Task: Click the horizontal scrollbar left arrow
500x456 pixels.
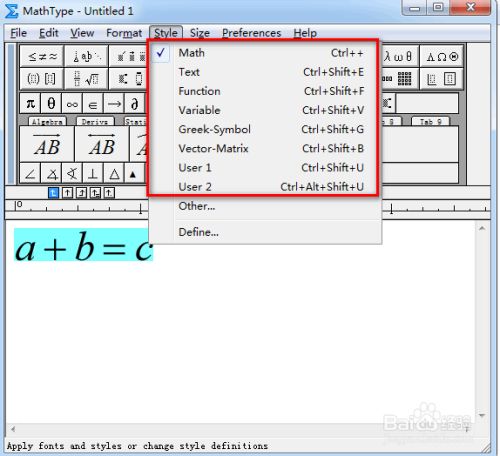Action: coord(13,429)
